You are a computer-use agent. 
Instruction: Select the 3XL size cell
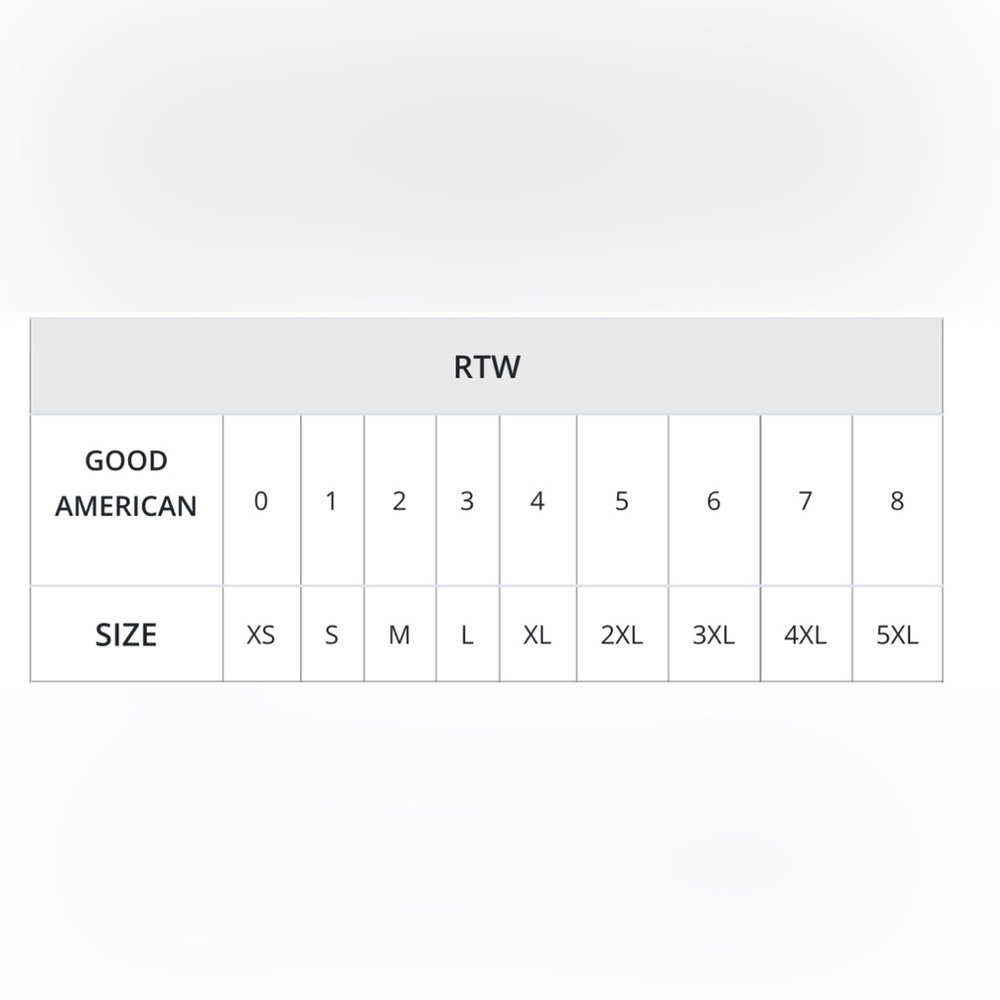click(714, 634)
